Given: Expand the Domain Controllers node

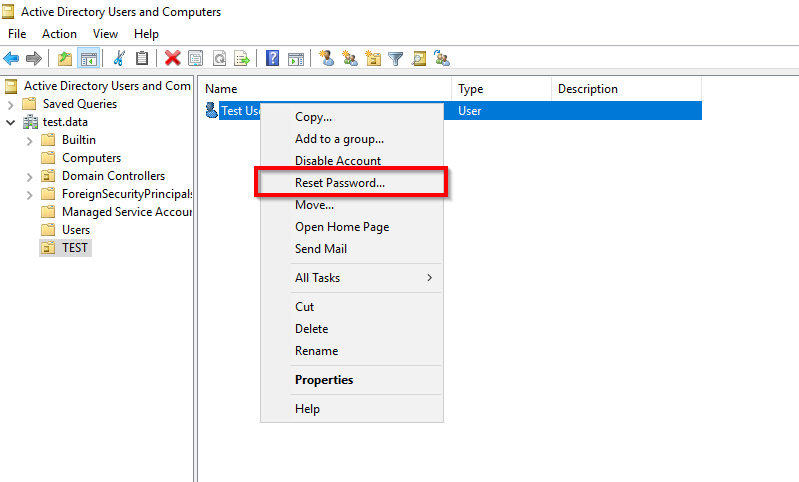Looking at the screenshot, I should tap(30, 176).
